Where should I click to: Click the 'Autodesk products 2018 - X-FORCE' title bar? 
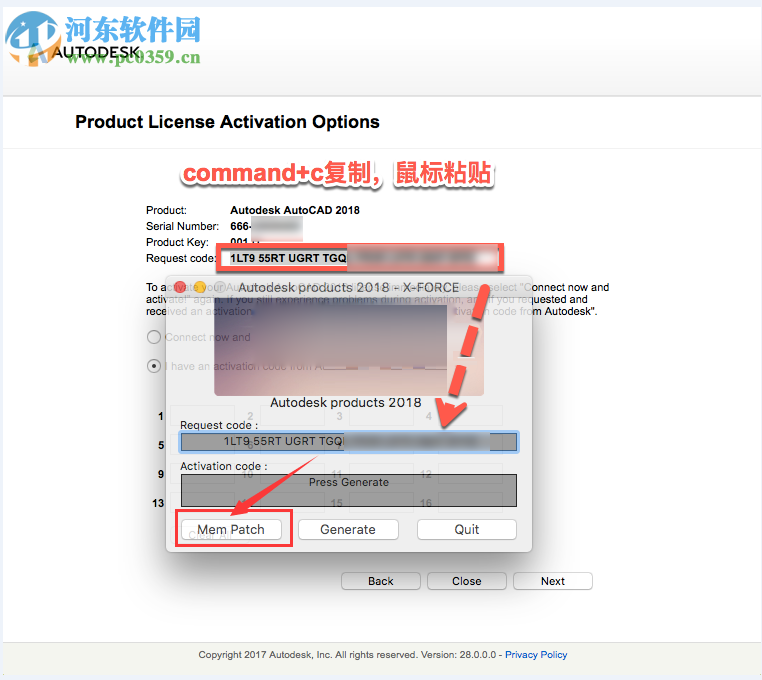coord(349,287)
